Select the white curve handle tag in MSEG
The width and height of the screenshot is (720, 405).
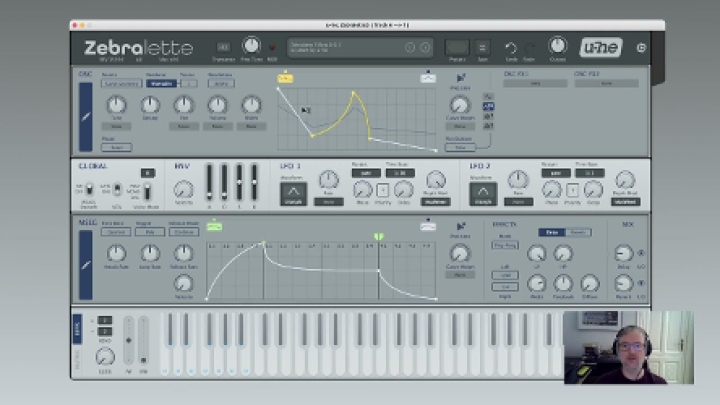click(x=428, y=225)
